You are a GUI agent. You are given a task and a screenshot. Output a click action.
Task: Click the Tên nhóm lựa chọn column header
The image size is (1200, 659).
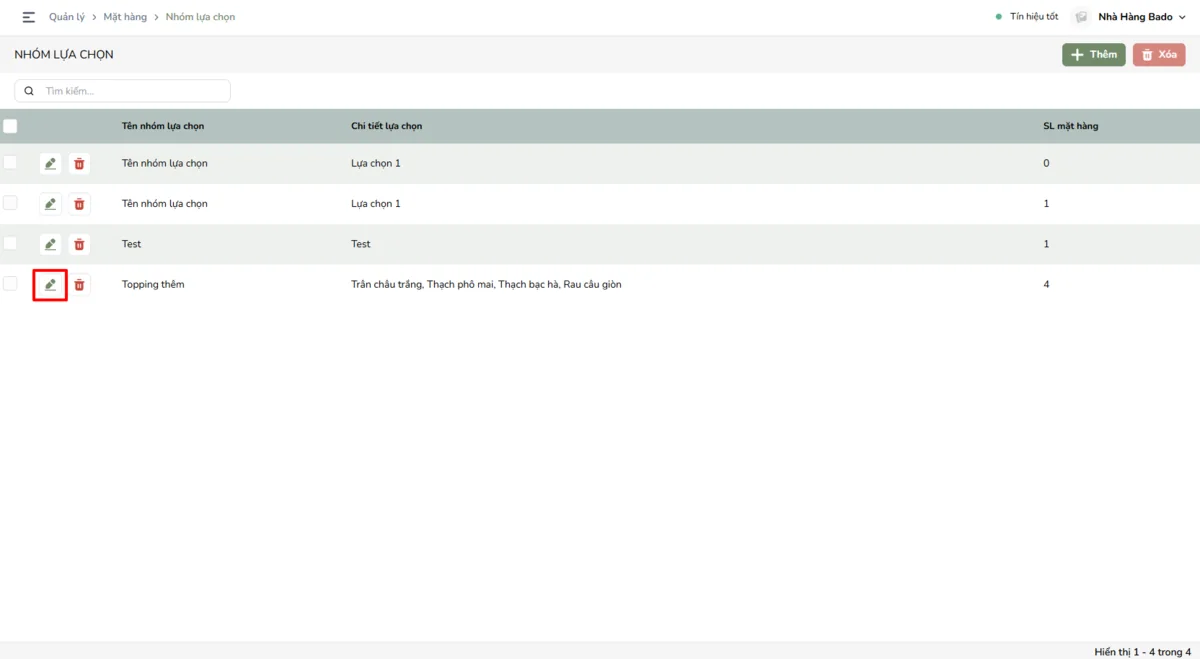(x=163, y=126)
